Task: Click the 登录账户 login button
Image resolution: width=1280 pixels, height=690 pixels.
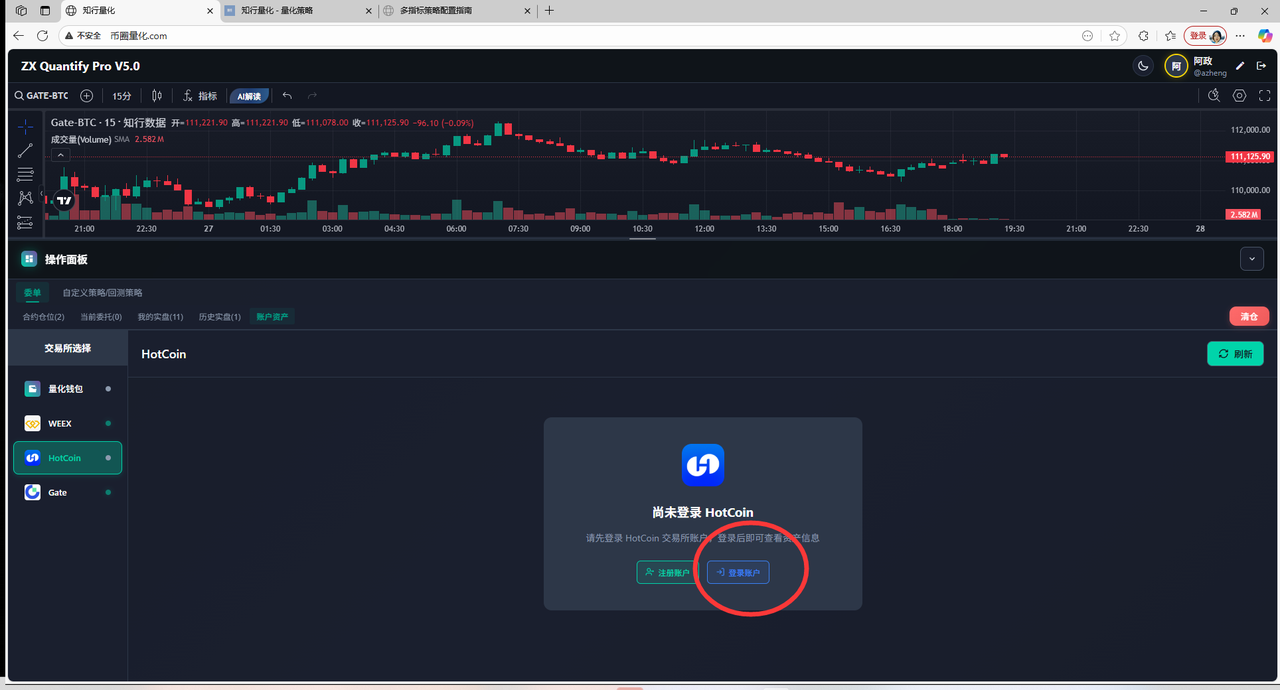Action: point(738,573)
